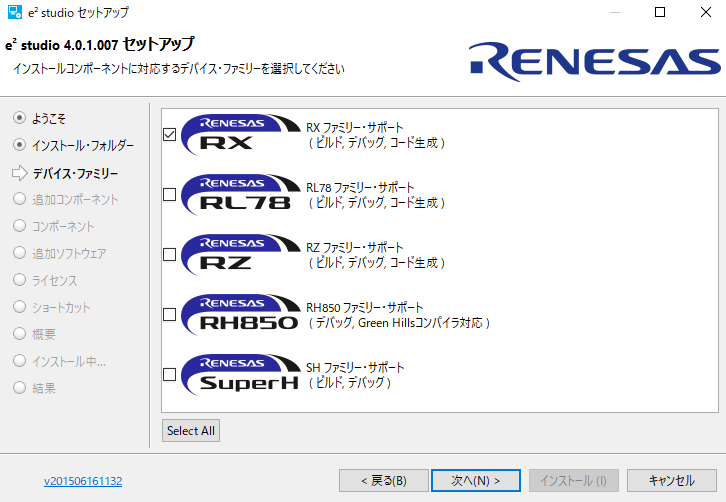
Task: Click the RL78 ファミリー・サポート text
Action: click(x=360, y=188)
